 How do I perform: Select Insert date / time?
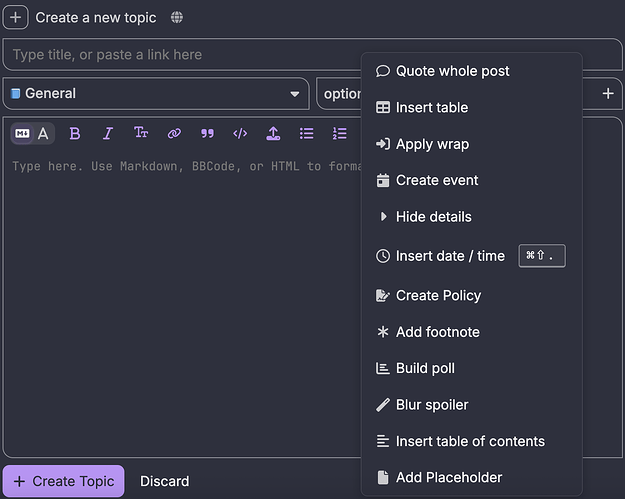(472, 256)
